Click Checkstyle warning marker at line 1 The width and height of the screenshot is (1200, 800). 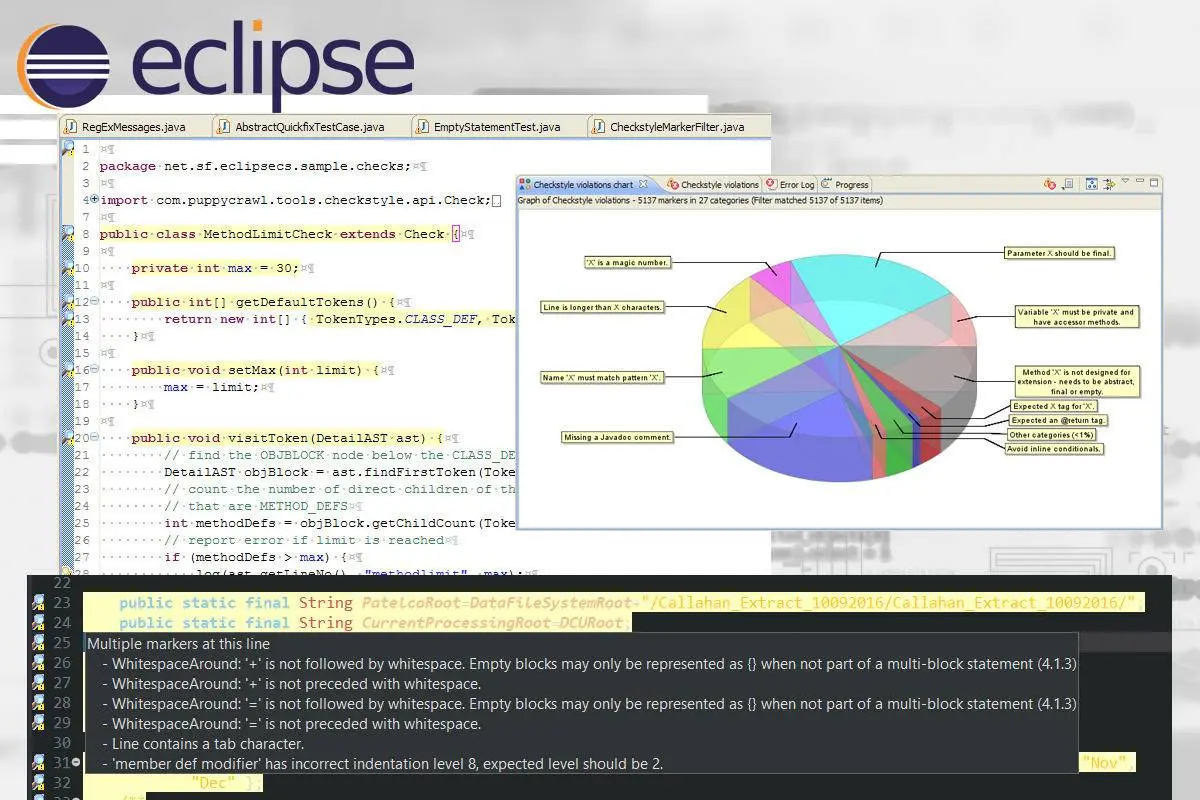tap(68, 149)
